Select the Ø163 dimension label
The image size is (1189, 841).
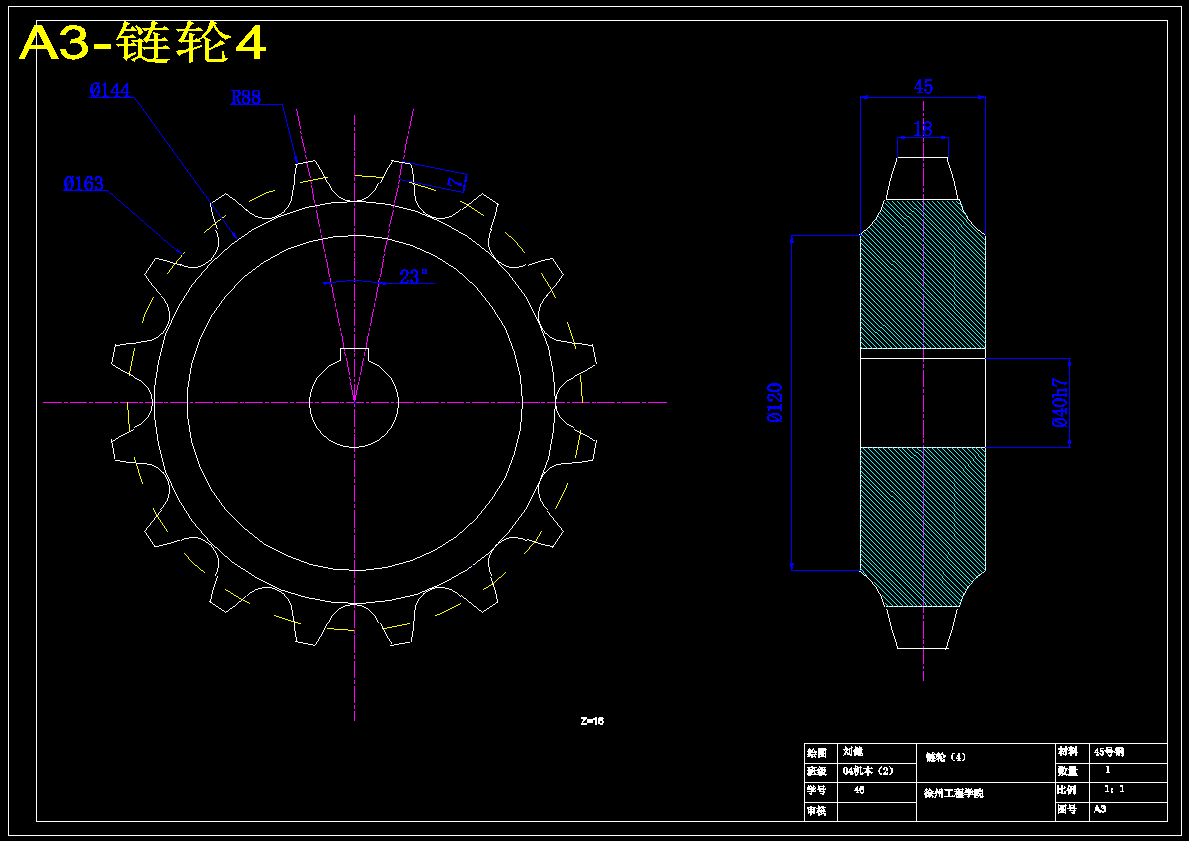point(83,184)
